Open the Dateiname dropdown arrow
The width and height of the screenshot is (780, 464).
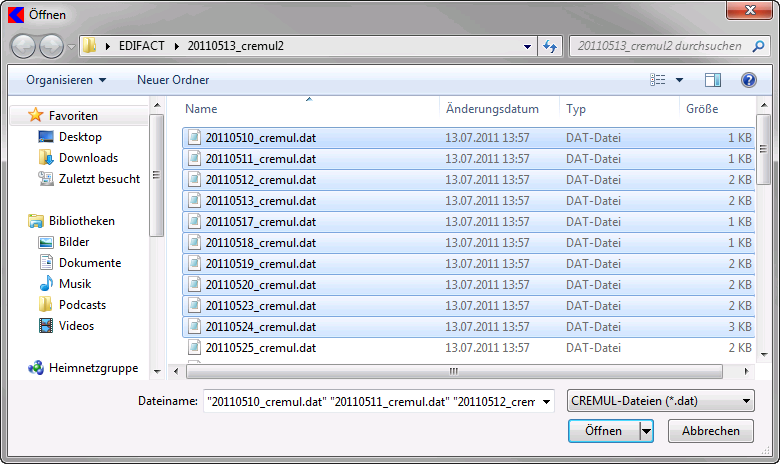pyautogui.click(x=546, y=402)
